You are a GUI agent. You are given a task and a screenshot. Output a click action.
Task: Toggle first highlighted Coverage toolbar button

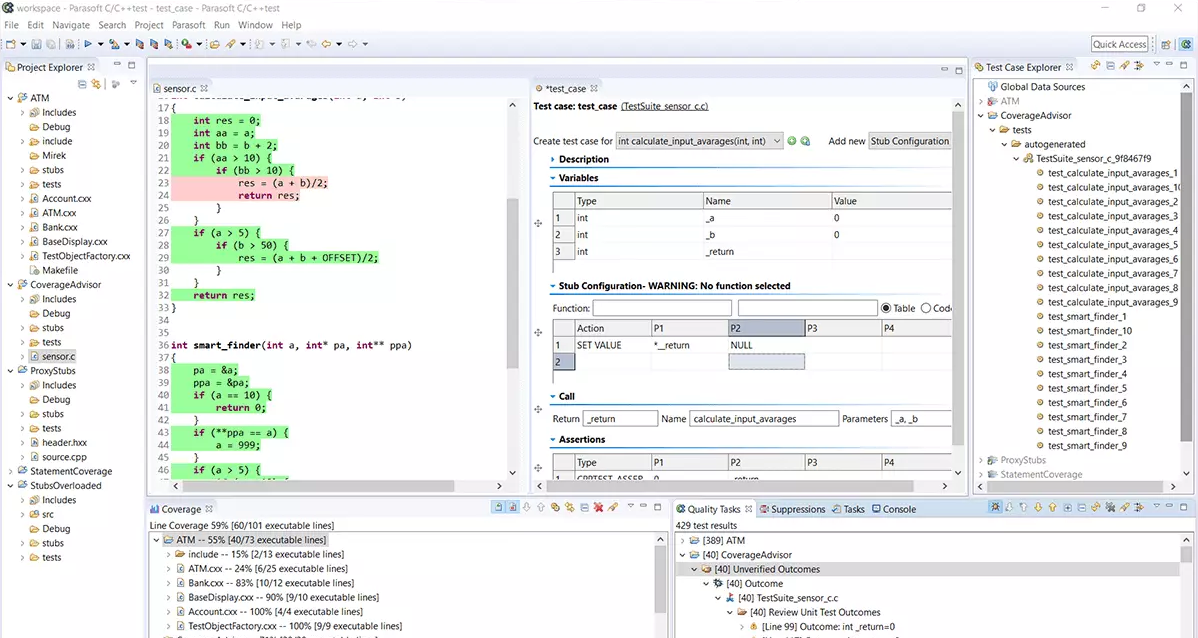point(498,507)
